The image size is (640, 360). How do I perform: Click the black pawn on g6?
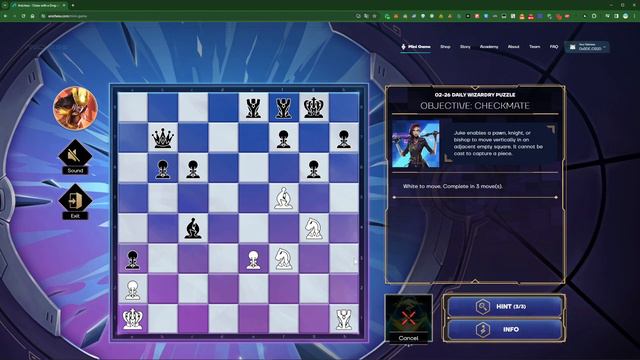coord(313,169)
